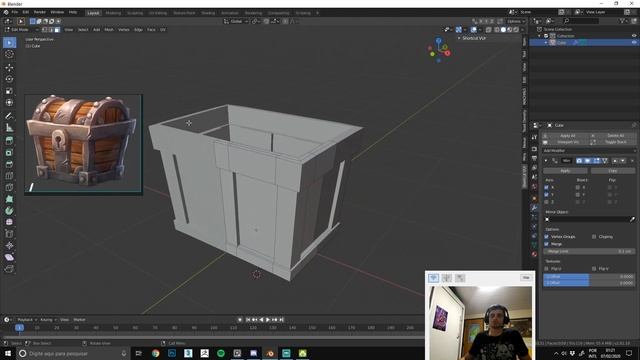Open Modifier properties wrench tab
This screenshot has width=640, height=360.
click(534, 208)
